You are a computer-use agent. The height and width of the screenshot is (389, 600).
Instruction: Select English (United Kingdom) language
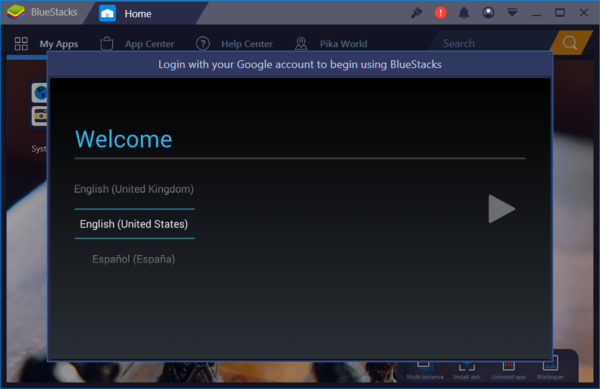click(x=134, y=189)
